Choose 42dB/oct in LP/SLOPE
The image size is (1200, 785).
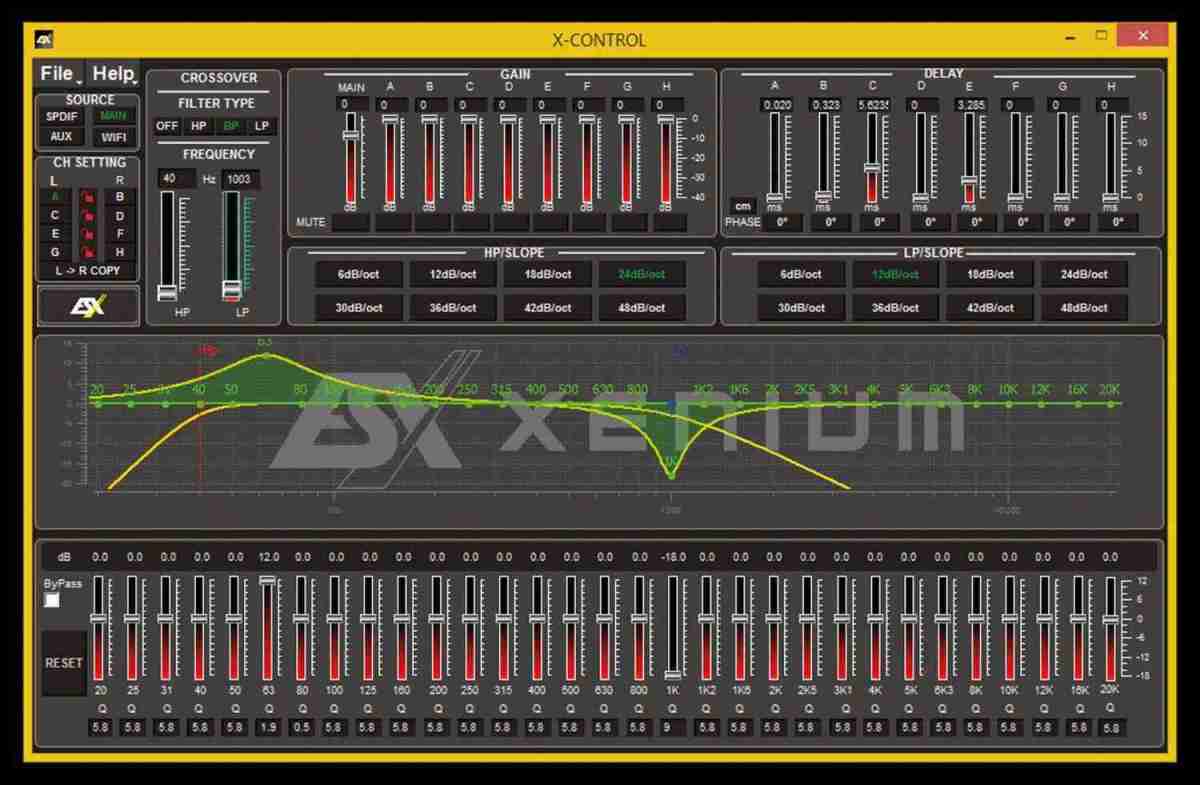coord(989,308)
